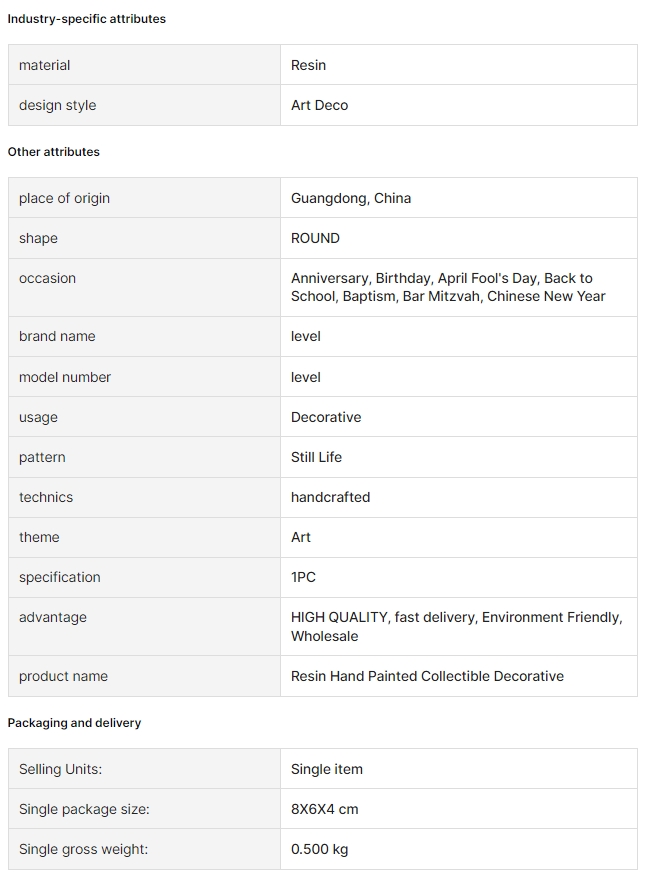Click the Still Life pattern value
646x874 pixels.
317,458
